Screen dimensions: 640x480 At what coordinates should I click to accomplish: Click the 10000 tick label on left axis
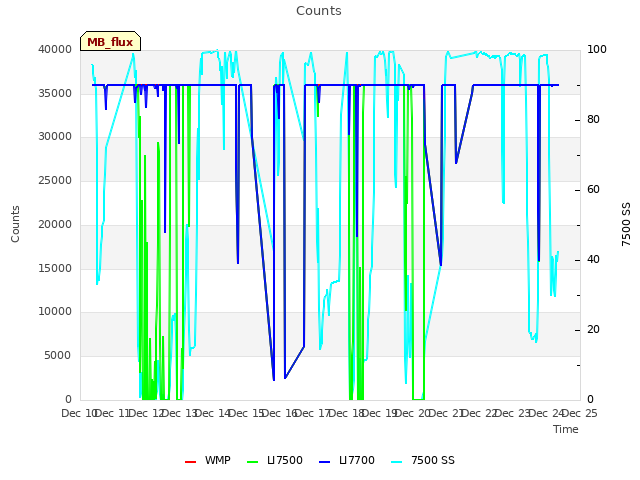click(55, 311)
